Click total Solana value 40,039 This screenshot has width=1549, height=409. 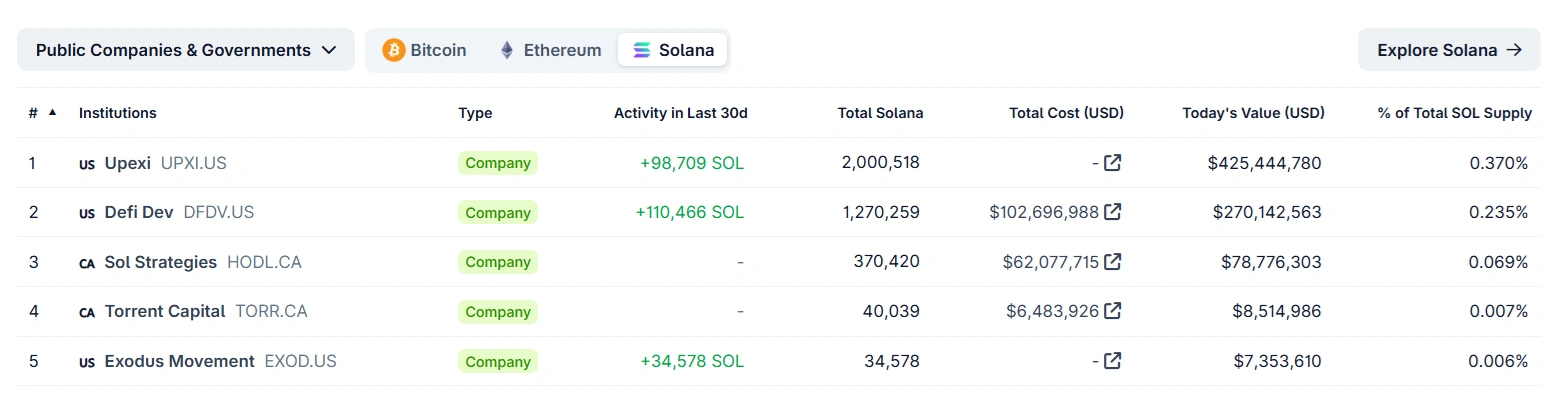click(x=891, y=311)
